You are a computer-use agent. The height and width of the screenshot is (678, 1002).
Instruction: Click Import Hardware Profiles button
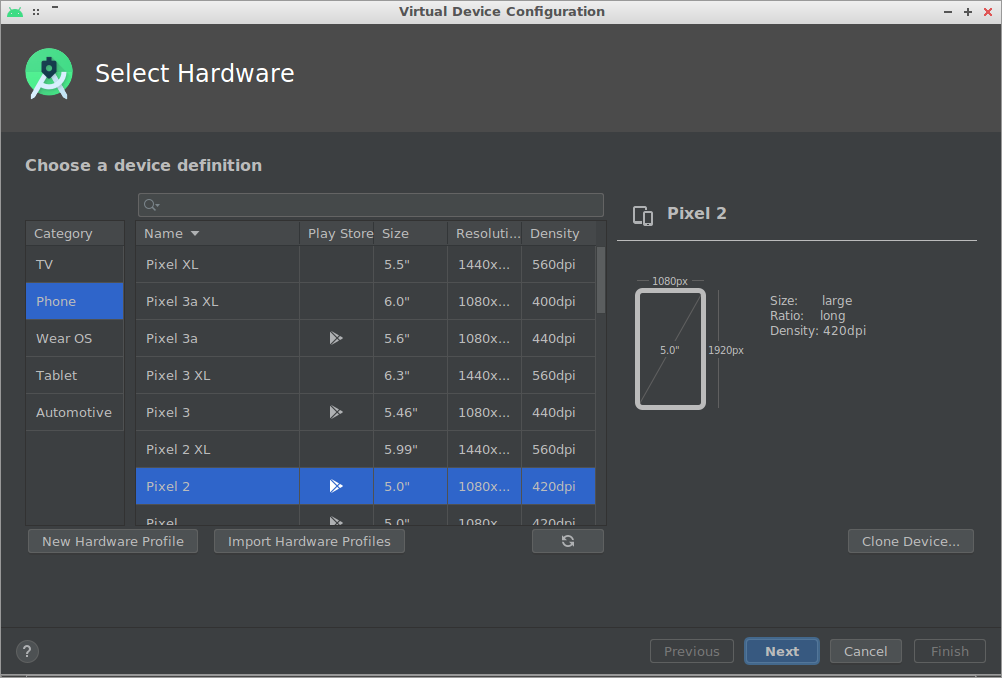click(309, 541)
